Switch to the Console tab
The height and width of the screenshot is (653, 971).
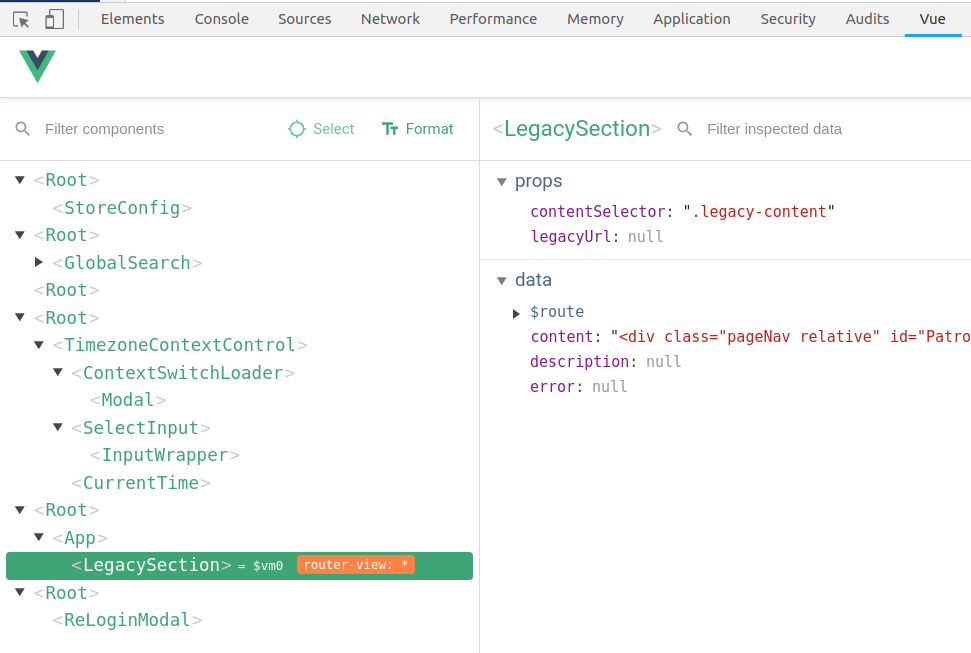point(222,19)
